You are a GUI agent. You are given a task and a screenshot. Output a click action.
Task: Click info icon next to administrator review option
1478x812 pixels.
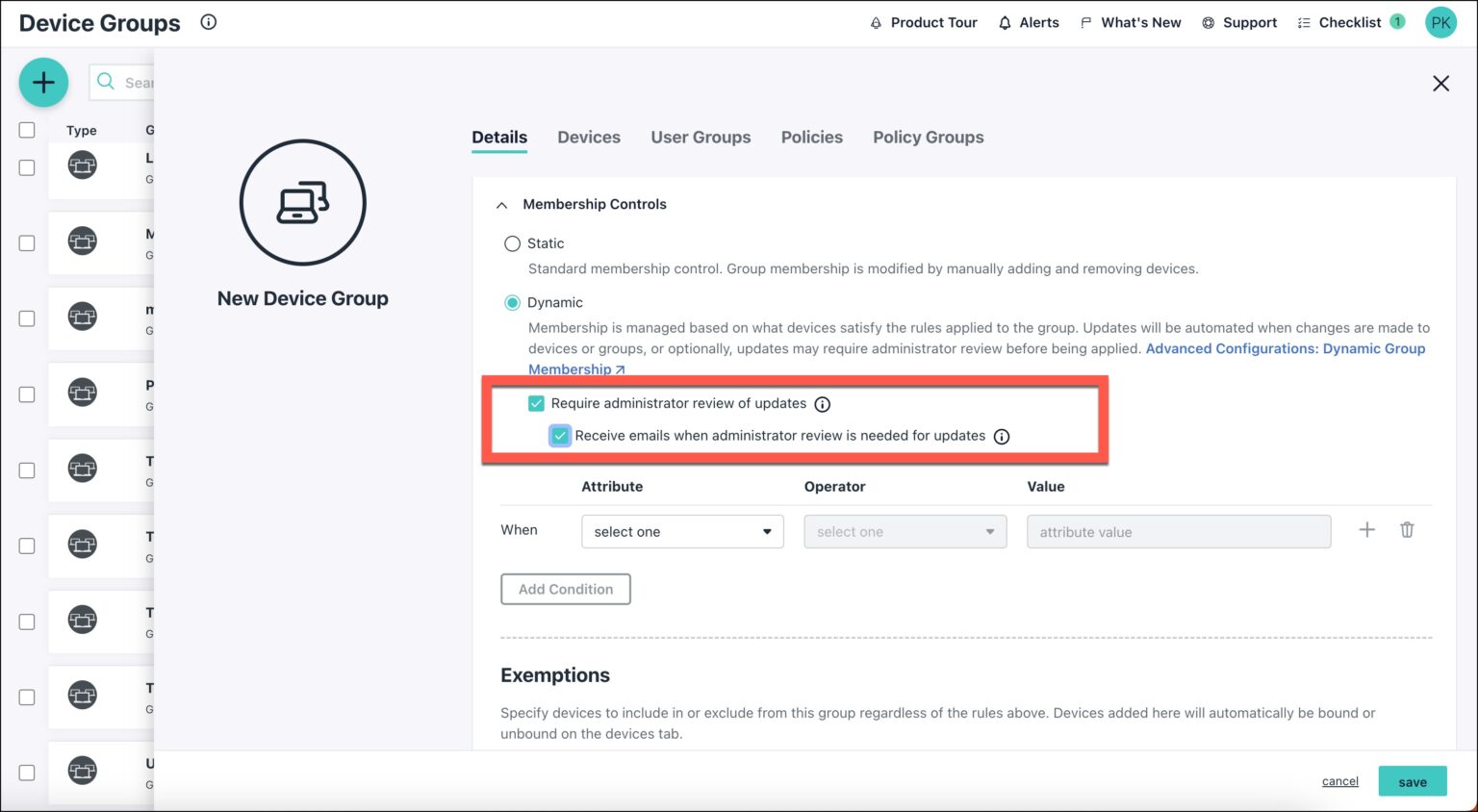click(x=823, y=404)
